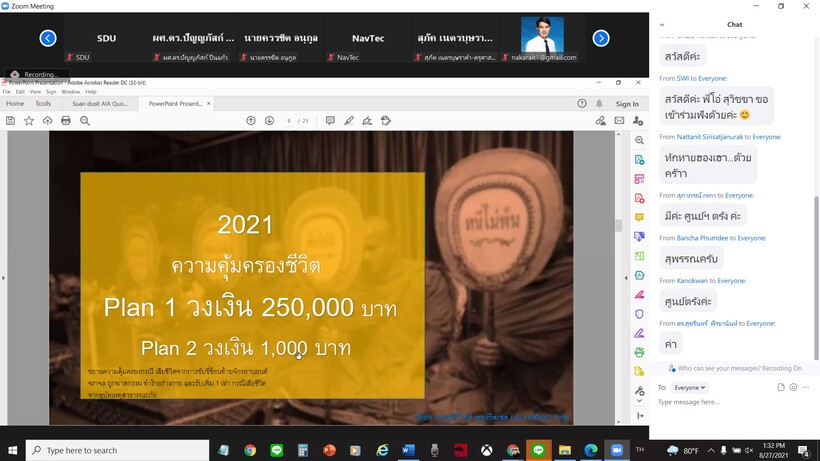
Task: Click the share with others person icon
Action: pos(638,121)
